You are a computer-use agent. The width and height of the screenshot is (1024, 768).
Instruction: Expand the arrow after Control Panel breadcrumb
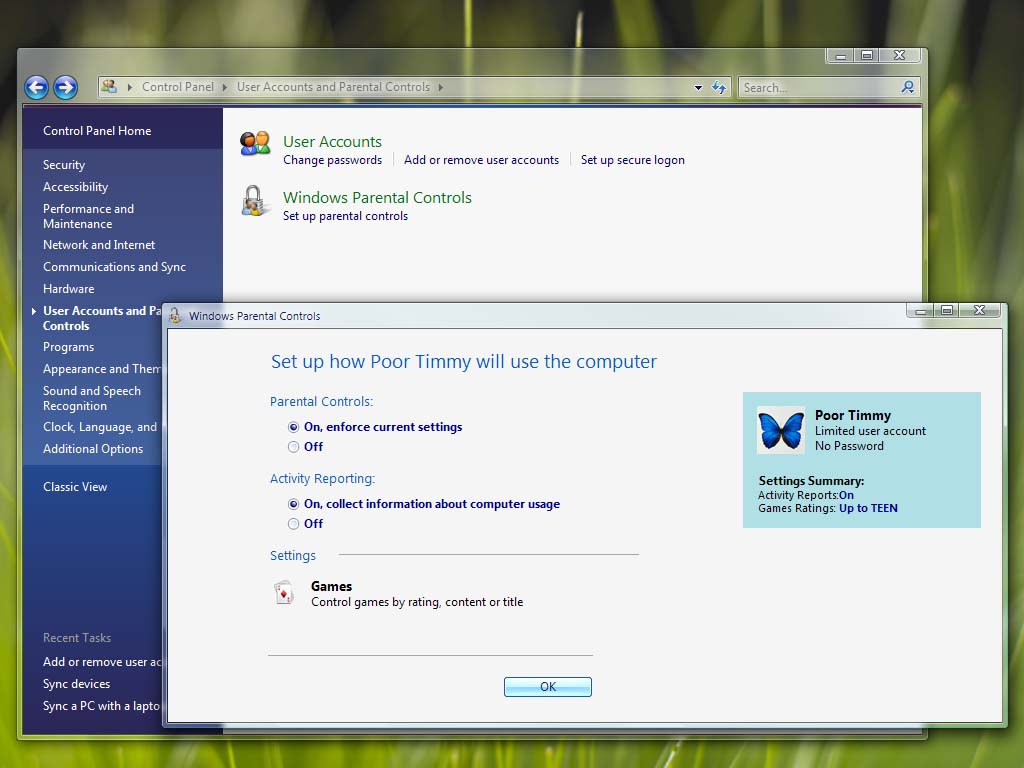coord(225,87)
